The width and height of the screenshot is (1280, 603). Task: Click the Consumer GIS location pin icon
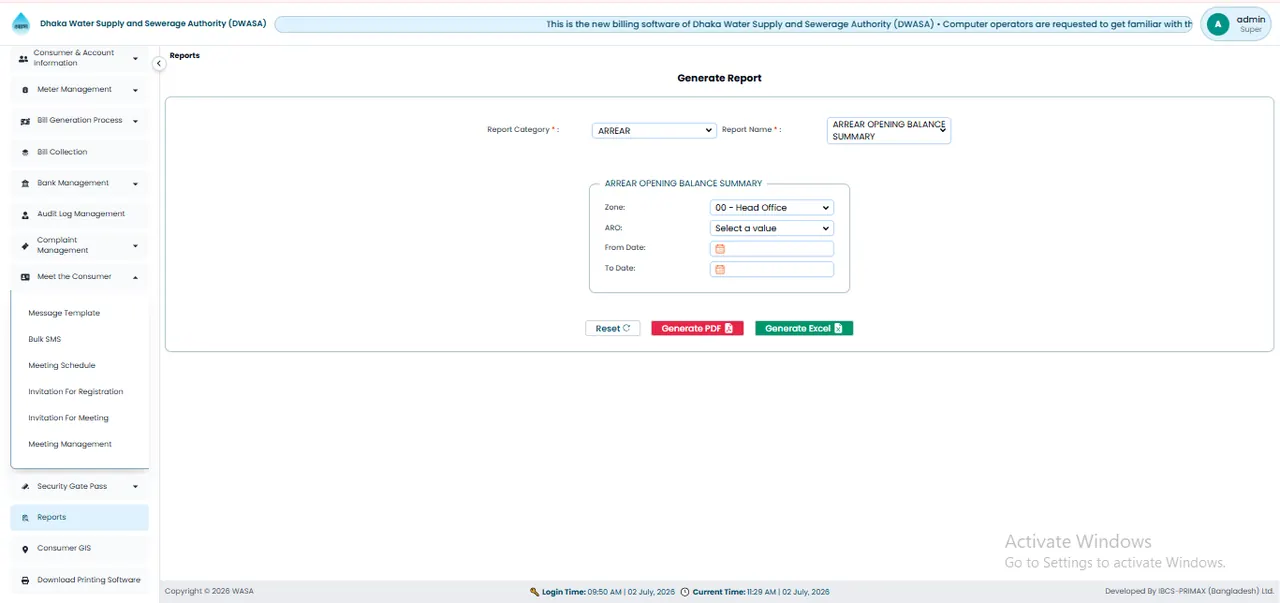pyautogui.click(x=25, y=549)
